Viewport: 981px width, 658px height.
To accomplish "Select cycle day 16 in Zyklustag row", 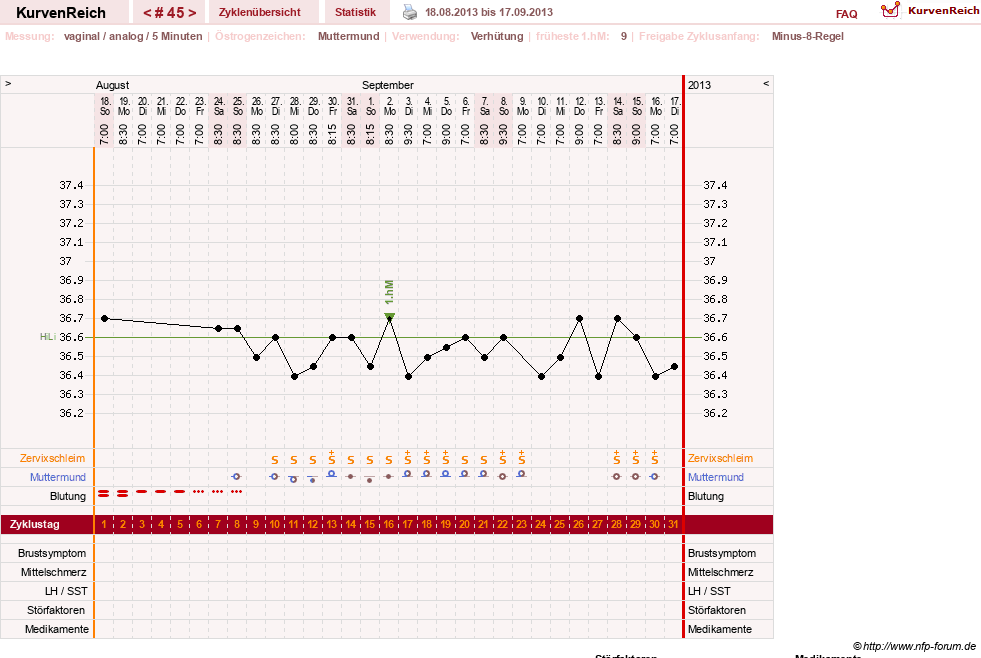I will pyautogui.click(x=389, y=524).
